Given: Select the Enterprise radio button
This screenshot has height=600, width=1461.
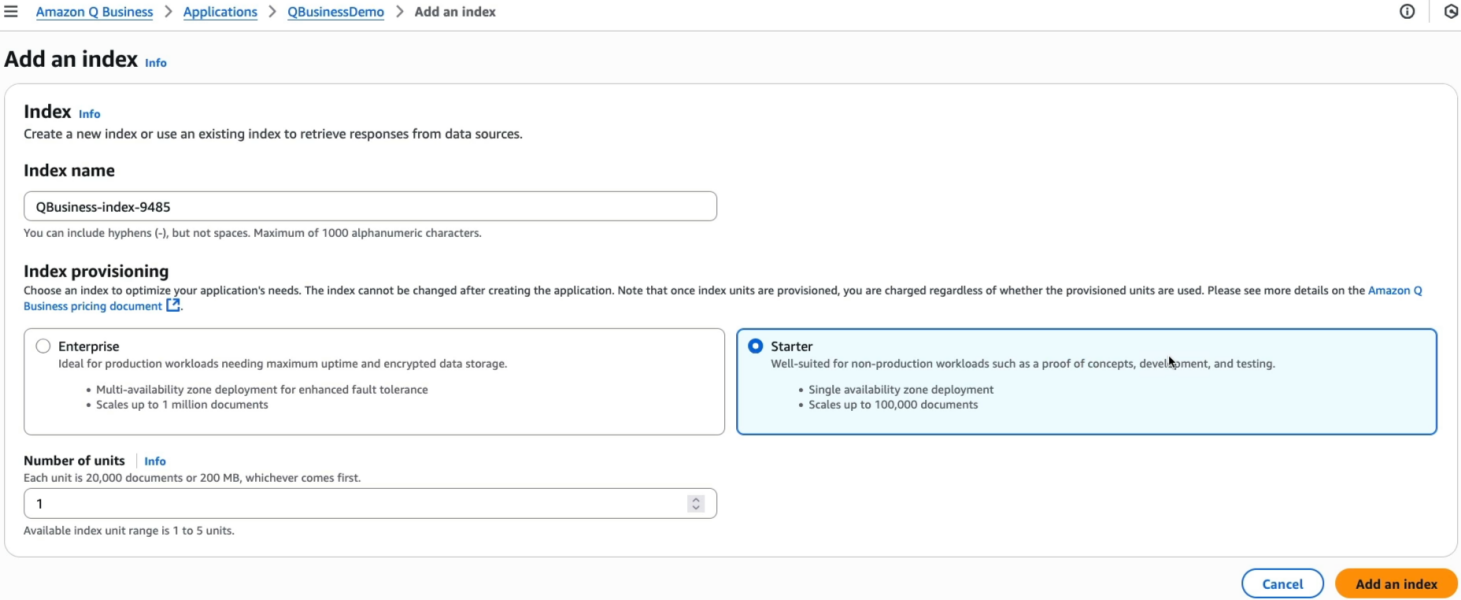Looking at the screenshot, I should point(43,346).
